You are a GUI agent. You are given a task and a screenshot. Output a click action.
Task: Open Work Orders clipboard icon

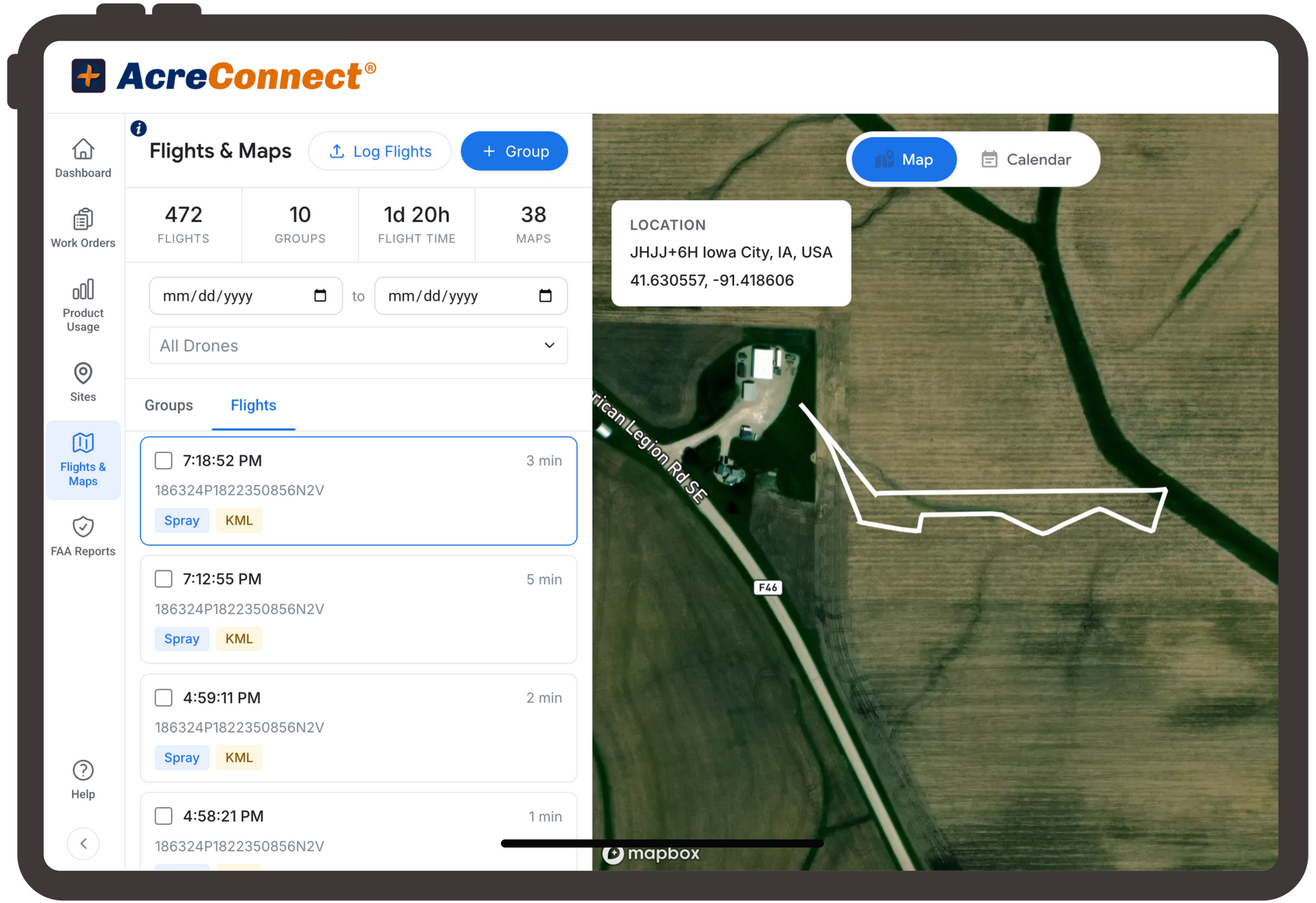click(x=83, y=219)
